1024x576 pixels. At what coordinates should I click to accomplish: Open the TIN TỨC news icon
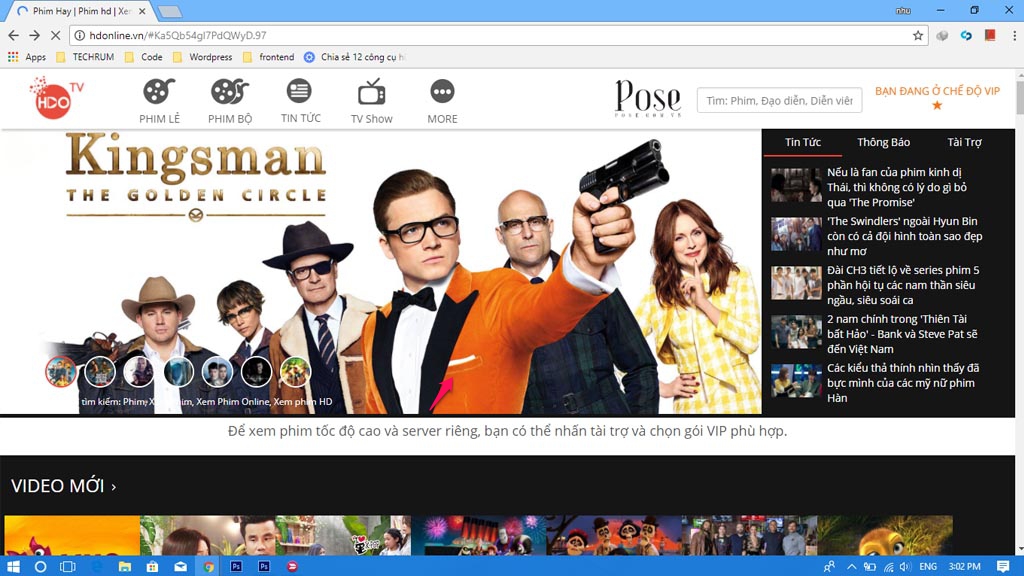click(x=299, y=91)
